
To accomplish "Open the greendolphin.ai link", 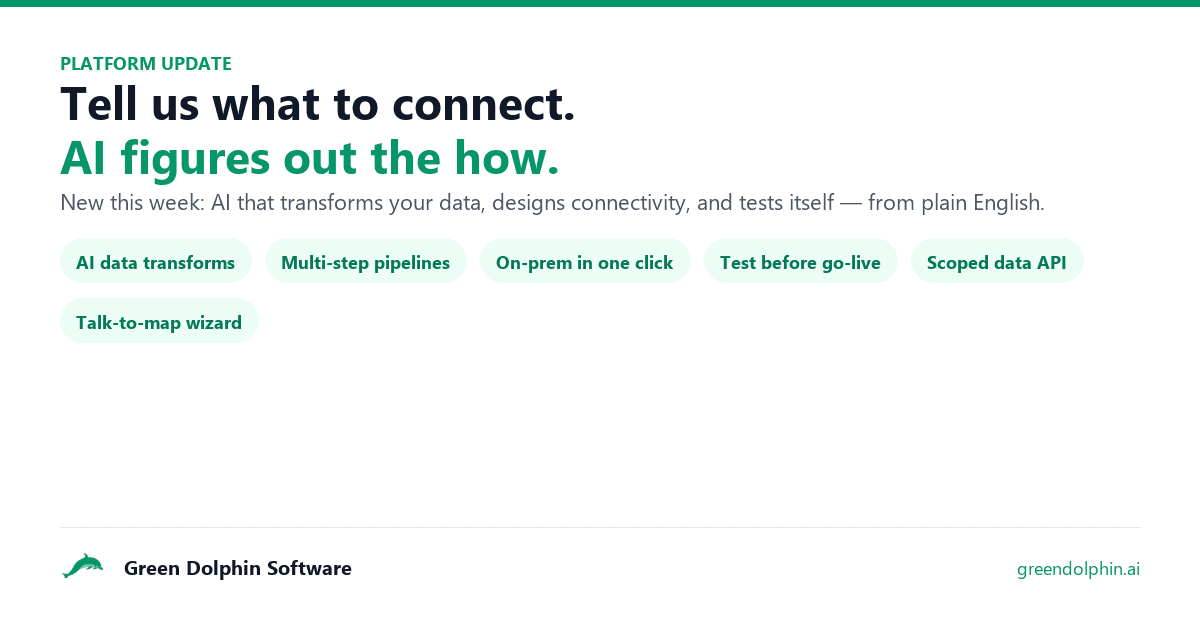I will [1078, 569].
